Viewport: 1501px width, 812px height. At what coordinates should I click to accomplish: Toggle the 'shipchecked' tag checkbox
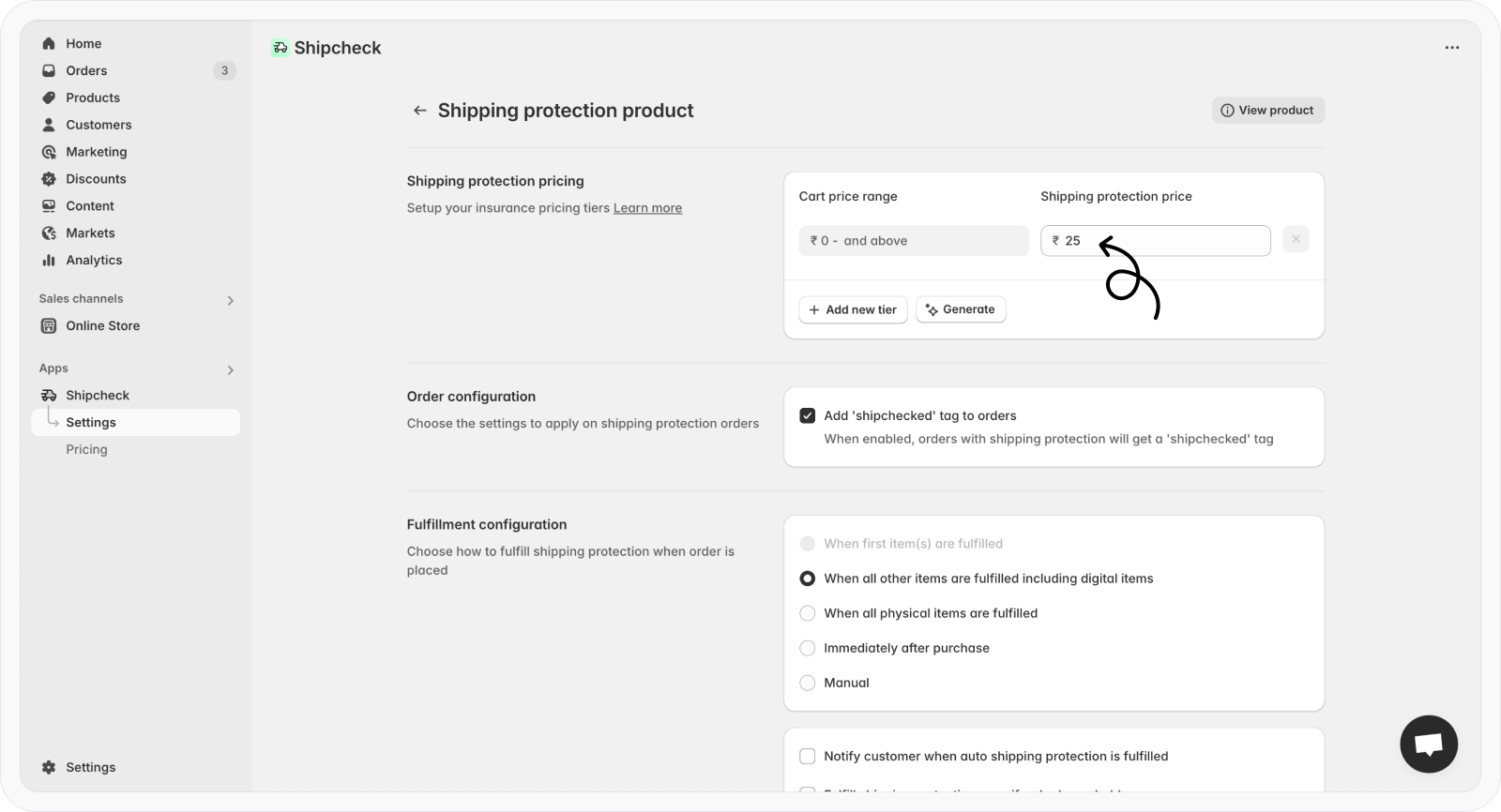807,415
